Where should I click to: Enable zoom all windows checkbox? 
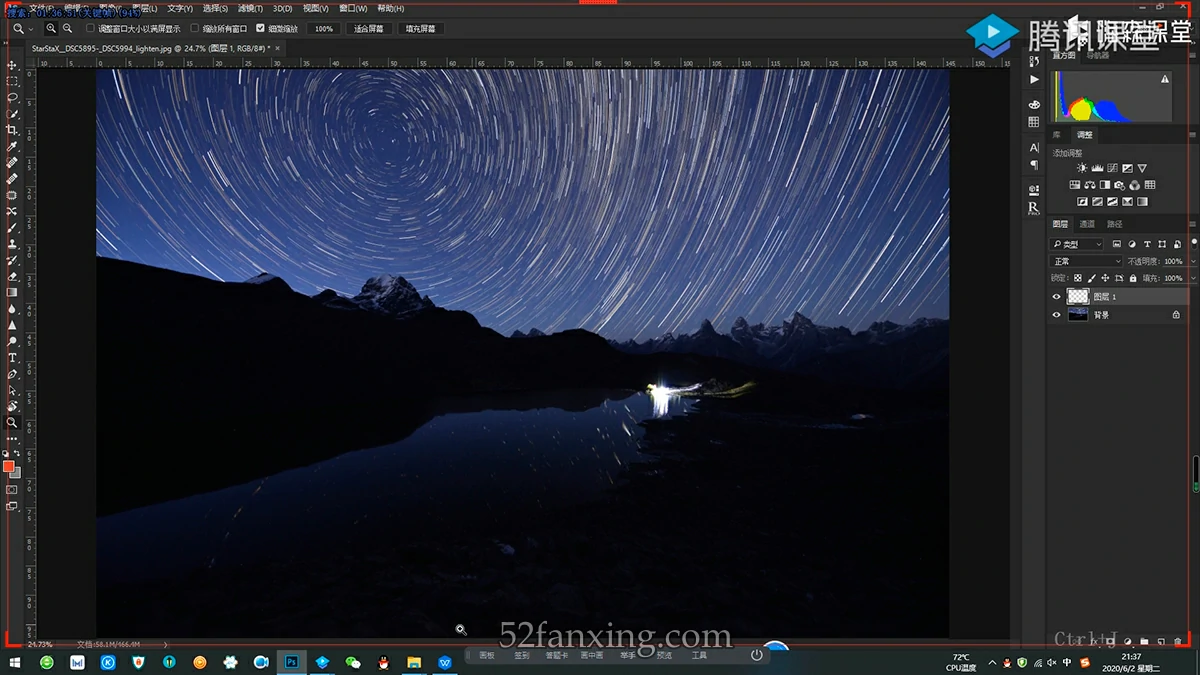[x=194, y=29]
